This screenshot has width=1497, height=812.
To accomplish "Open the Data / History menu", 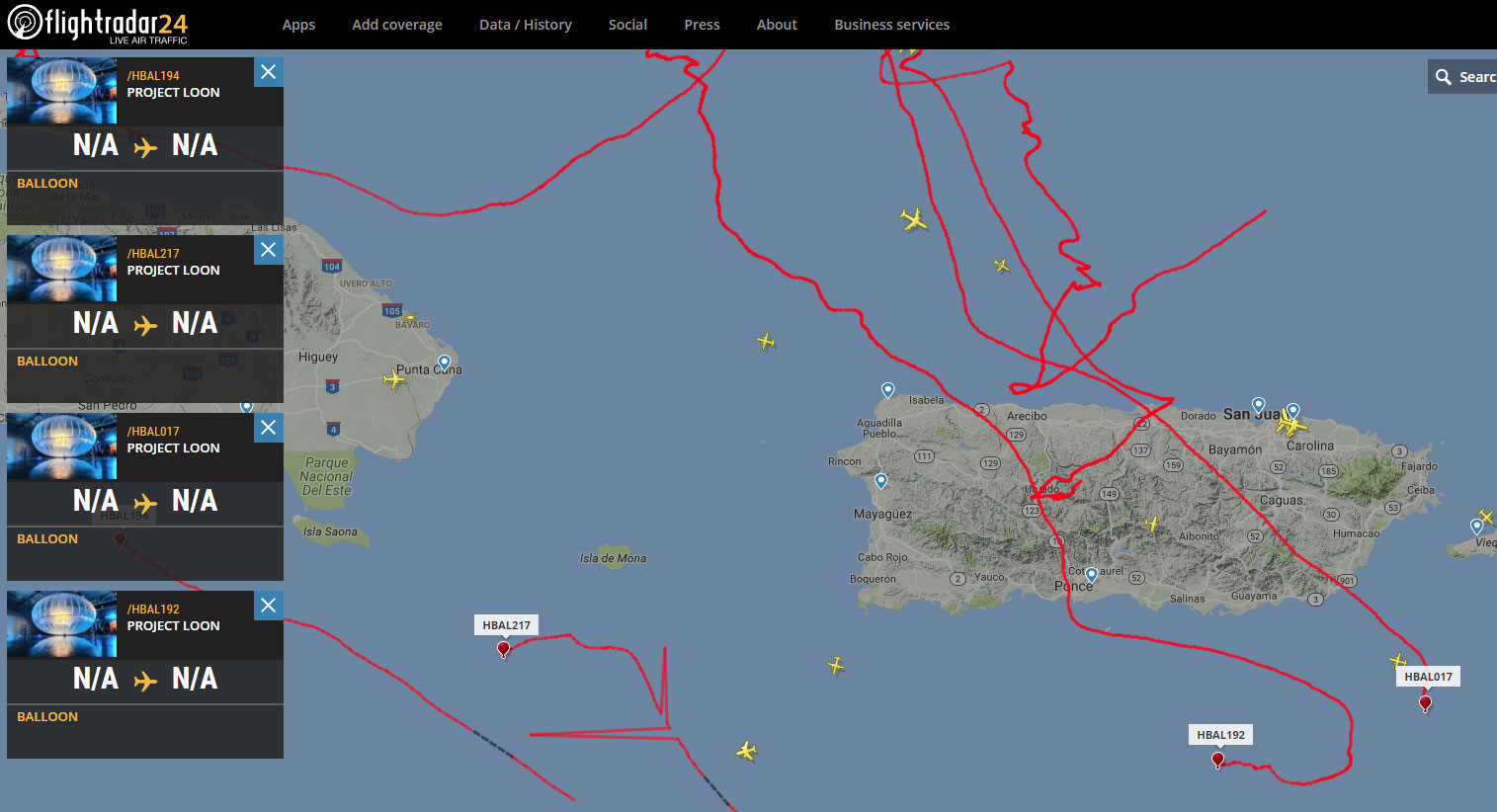I will pos(526,25).
